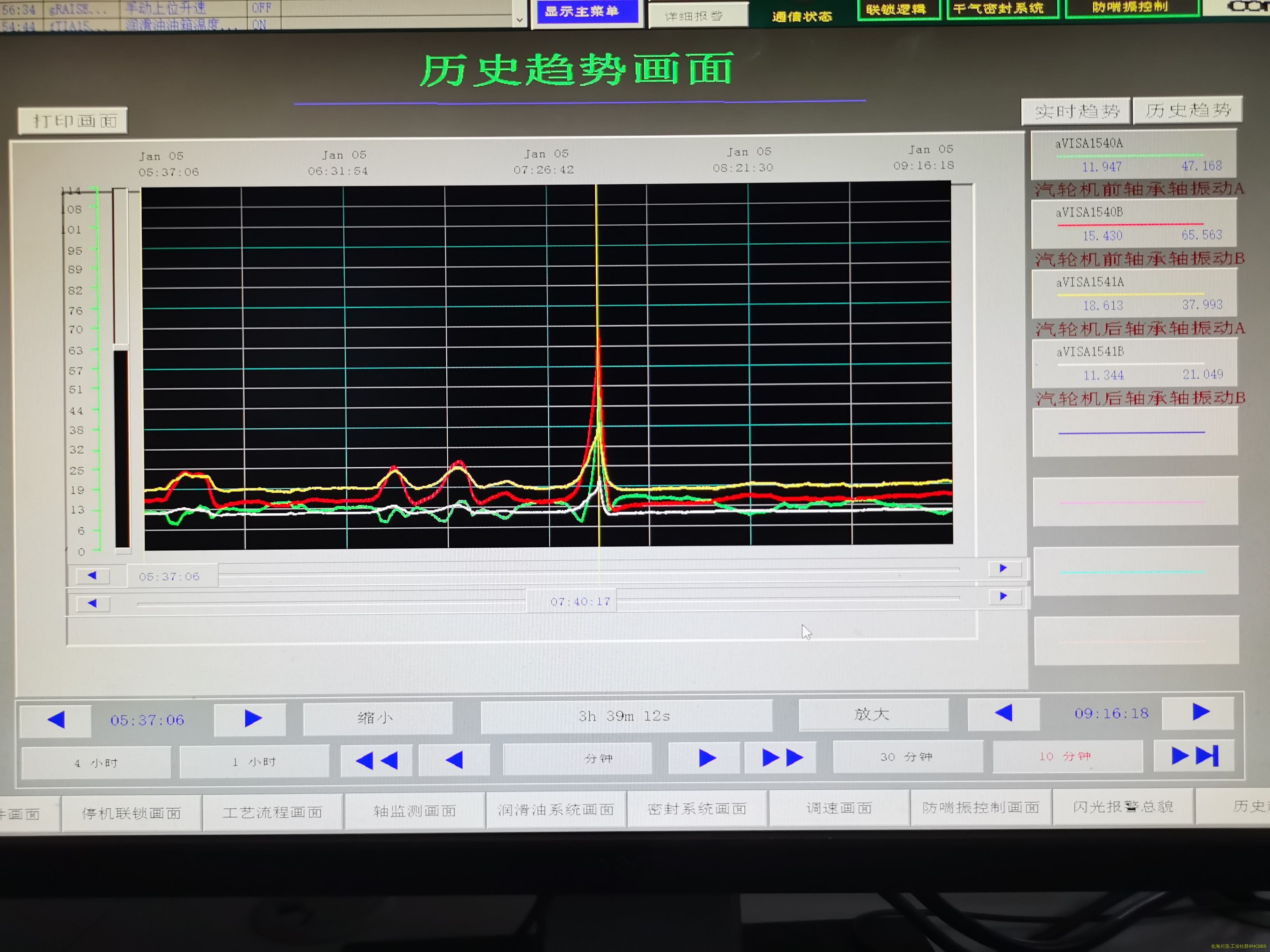
Task: Click start time value 05:37:06
Action: tap(148, 720)
